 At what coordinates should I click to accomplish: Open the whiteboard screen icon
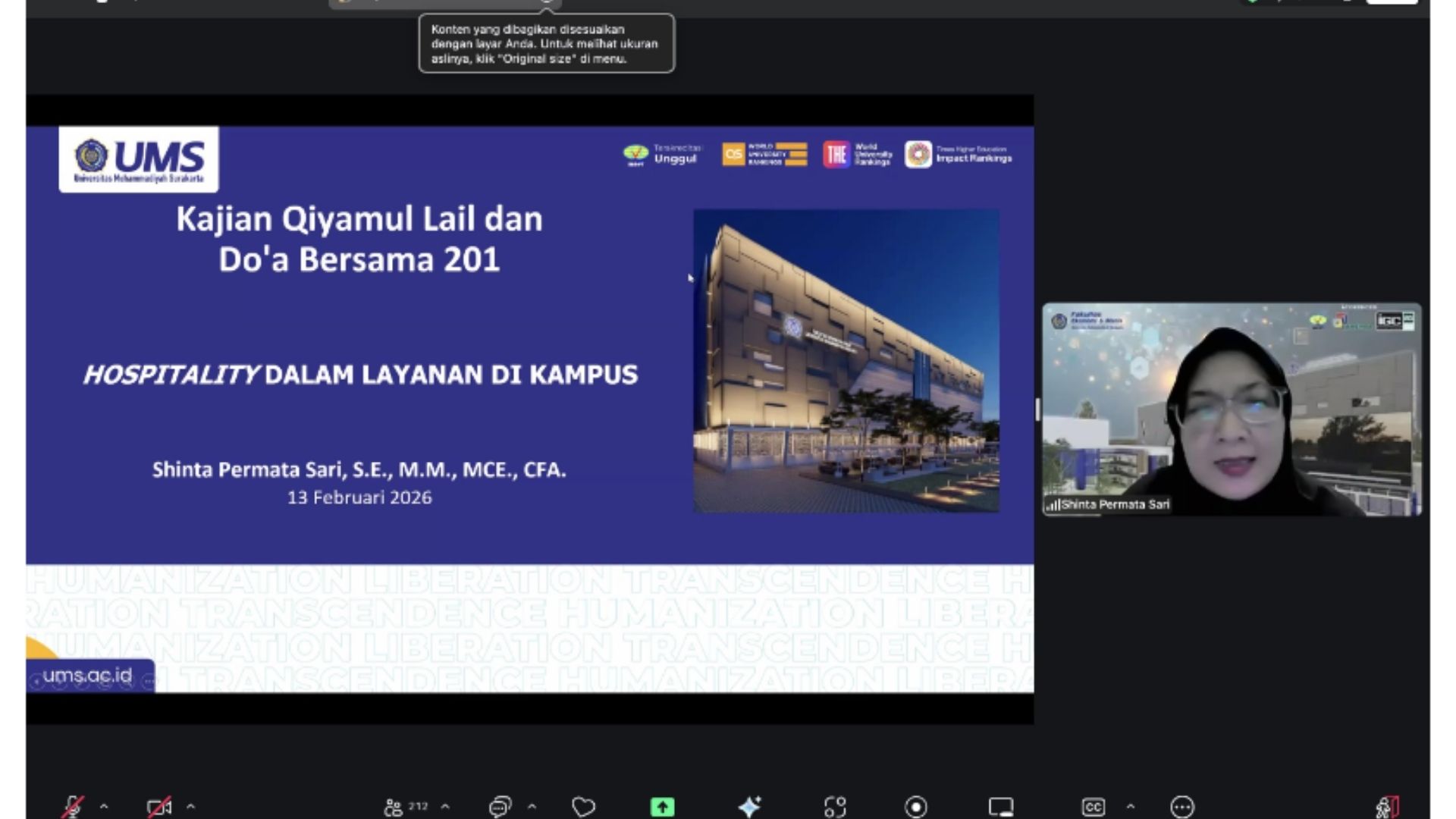click(1001, 807)
